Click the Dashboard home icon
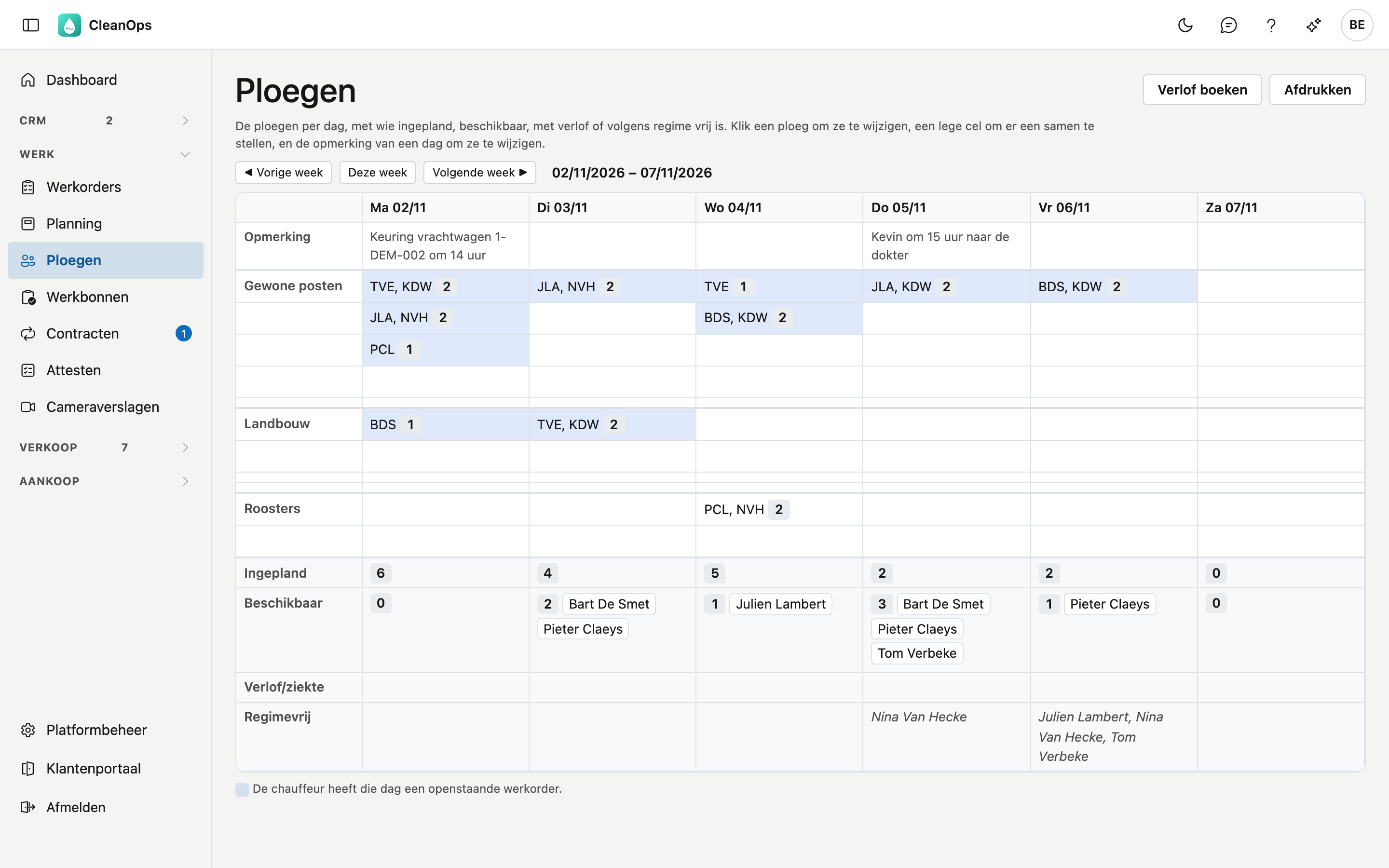Screen dimensions: 1389x868 click(x=28, y=80)
